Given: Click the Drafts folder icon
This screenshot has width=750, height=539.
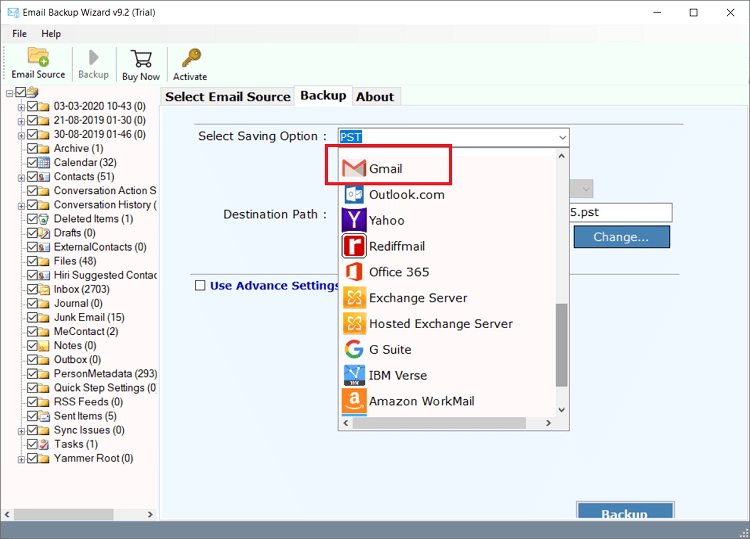Looking at the screenshot, I should click(x=44, y=233).
